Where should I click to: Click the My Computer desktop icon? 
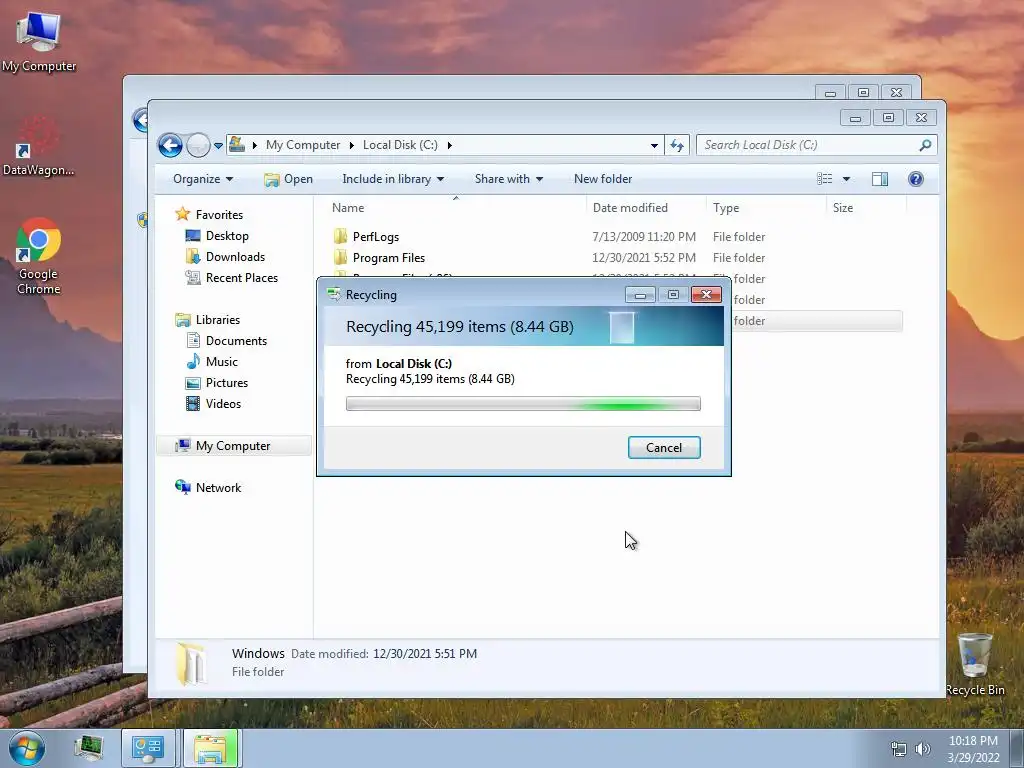point(39,40)
